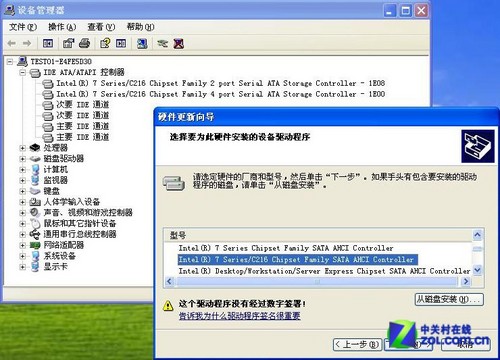Viewport: 500px width, 360px height.
Task: Click the 计算机 category icon
Action: (x=35, y=169)
